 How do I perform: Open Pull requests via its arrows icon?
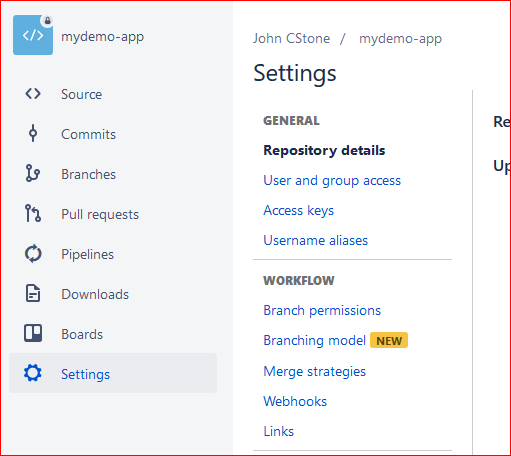coord(33,213)
